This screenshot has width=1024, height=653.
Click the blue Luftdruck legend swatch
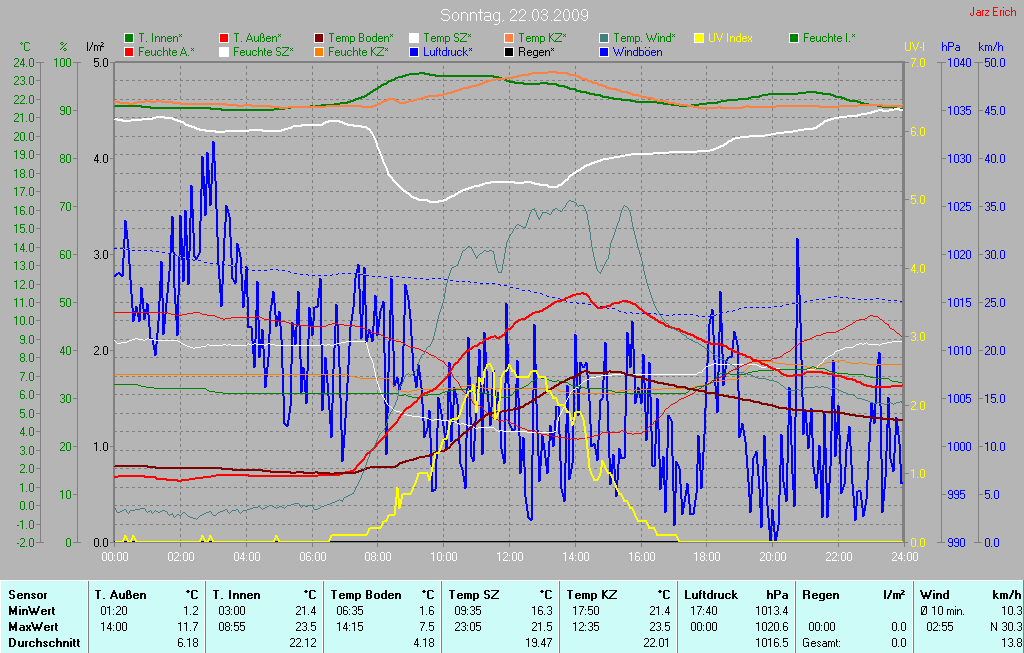click(x=414, y=52)
